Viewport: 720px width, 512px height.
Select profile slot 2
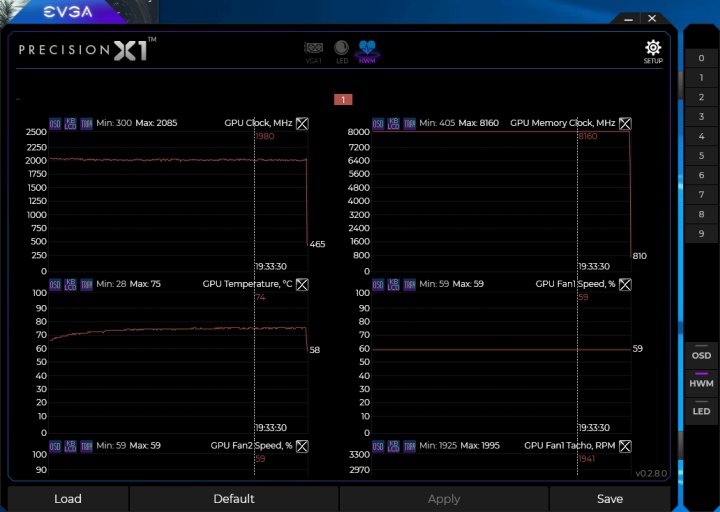pos(701,97)
